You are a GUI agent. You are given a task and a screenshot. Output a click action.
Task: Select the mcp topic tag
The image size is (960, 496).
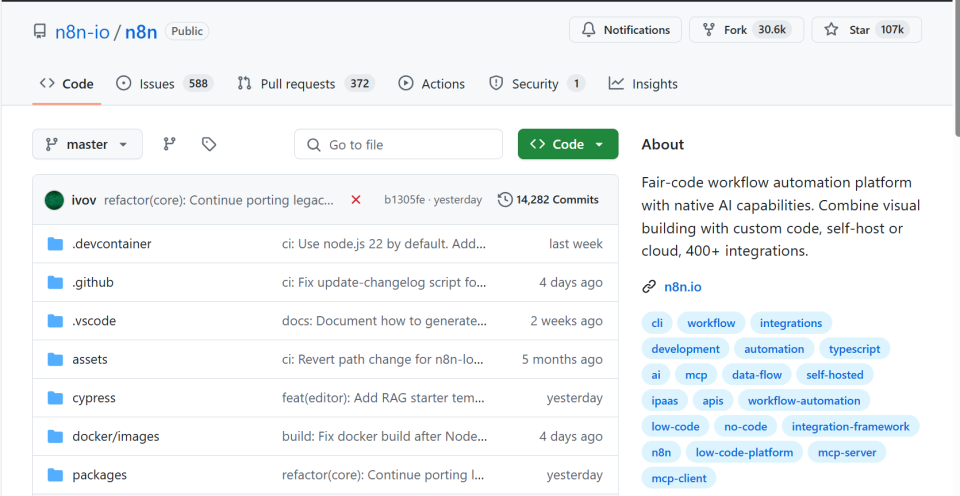pos(696,375)
